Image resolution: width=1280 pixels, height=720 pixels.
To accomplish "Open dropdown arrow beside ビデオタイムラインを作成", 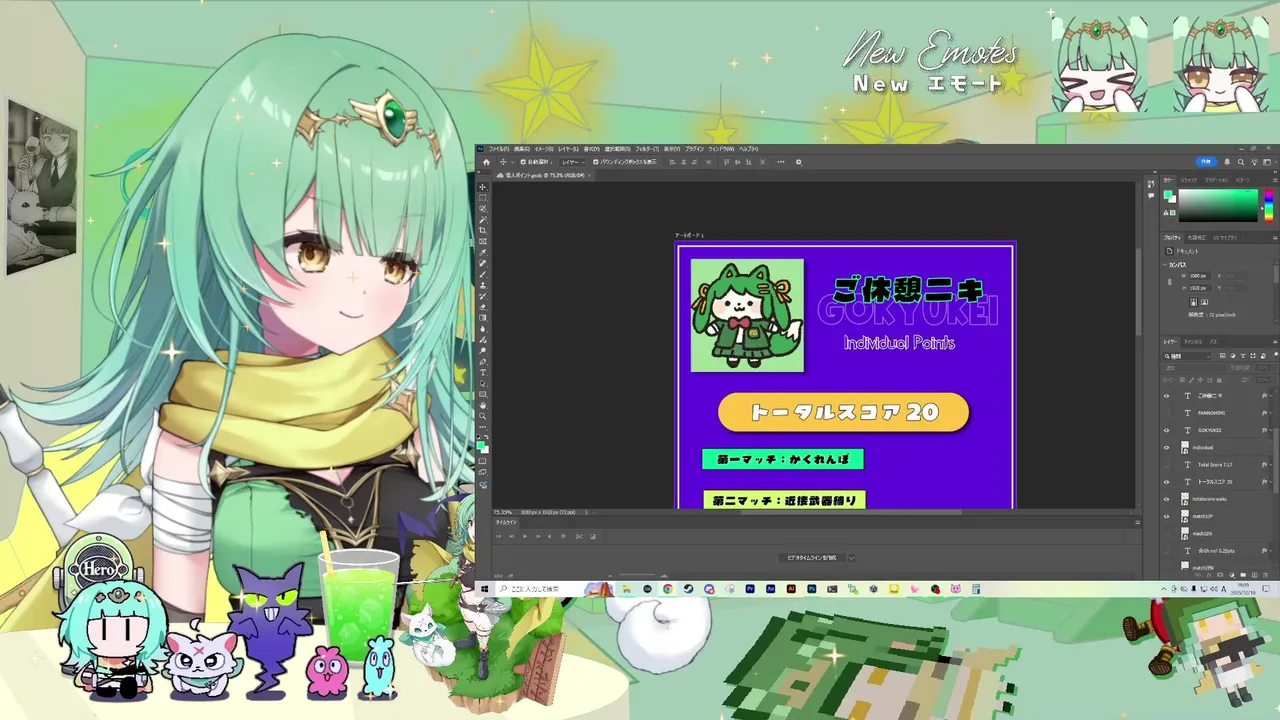I will point(851,558).
